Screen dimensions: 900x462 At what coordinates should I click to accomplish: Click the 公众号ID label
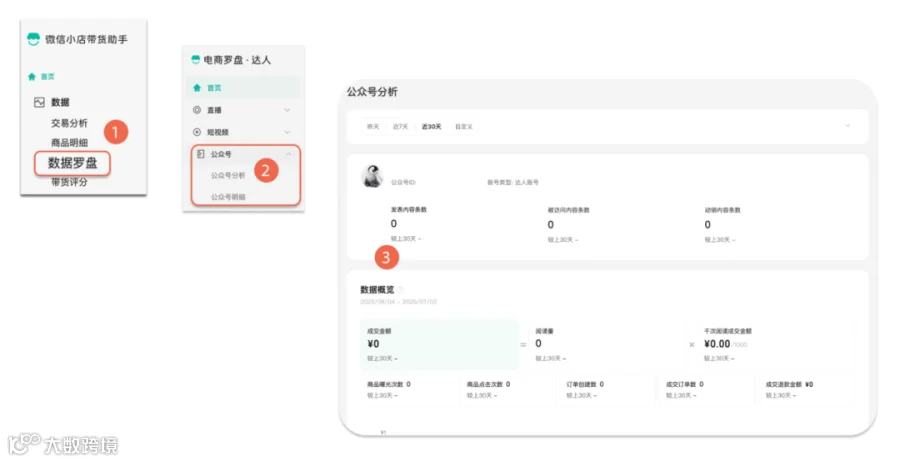404,183
